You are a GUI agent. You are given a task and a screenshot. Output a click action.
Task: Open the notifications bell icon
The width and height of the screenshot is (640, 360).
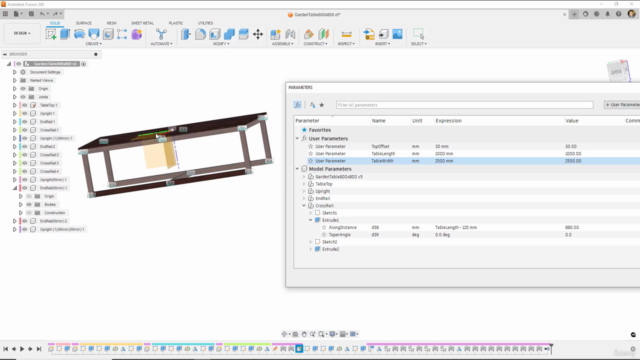click(x=607, y=14)
